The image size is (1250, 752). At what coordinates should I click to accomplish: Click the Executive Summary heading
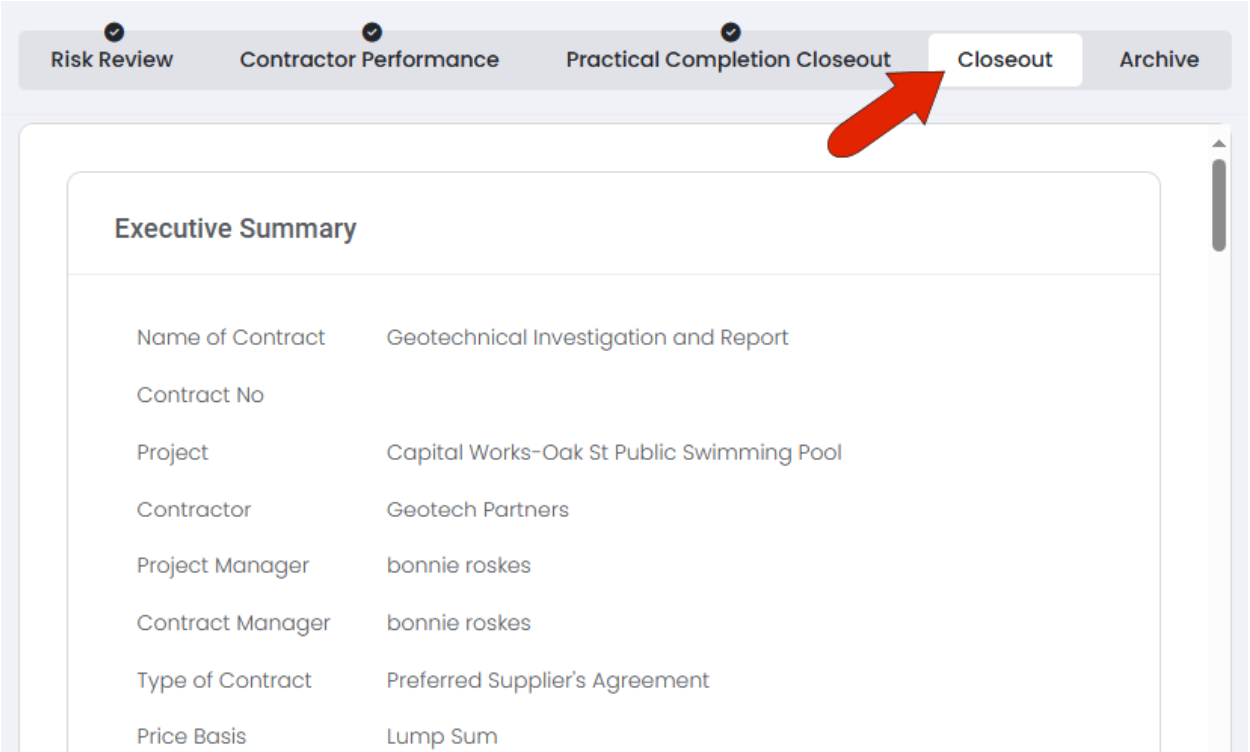pos(235,229)
